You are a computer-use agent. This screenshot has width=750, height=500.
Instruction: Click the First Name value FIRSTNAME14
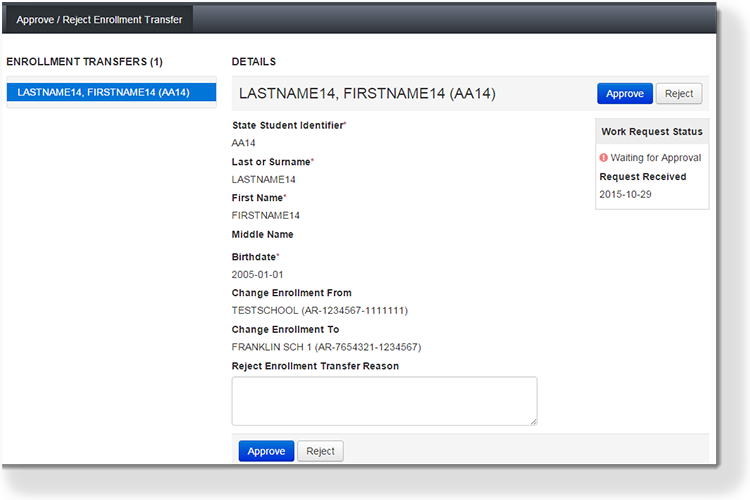pos(266,215)
